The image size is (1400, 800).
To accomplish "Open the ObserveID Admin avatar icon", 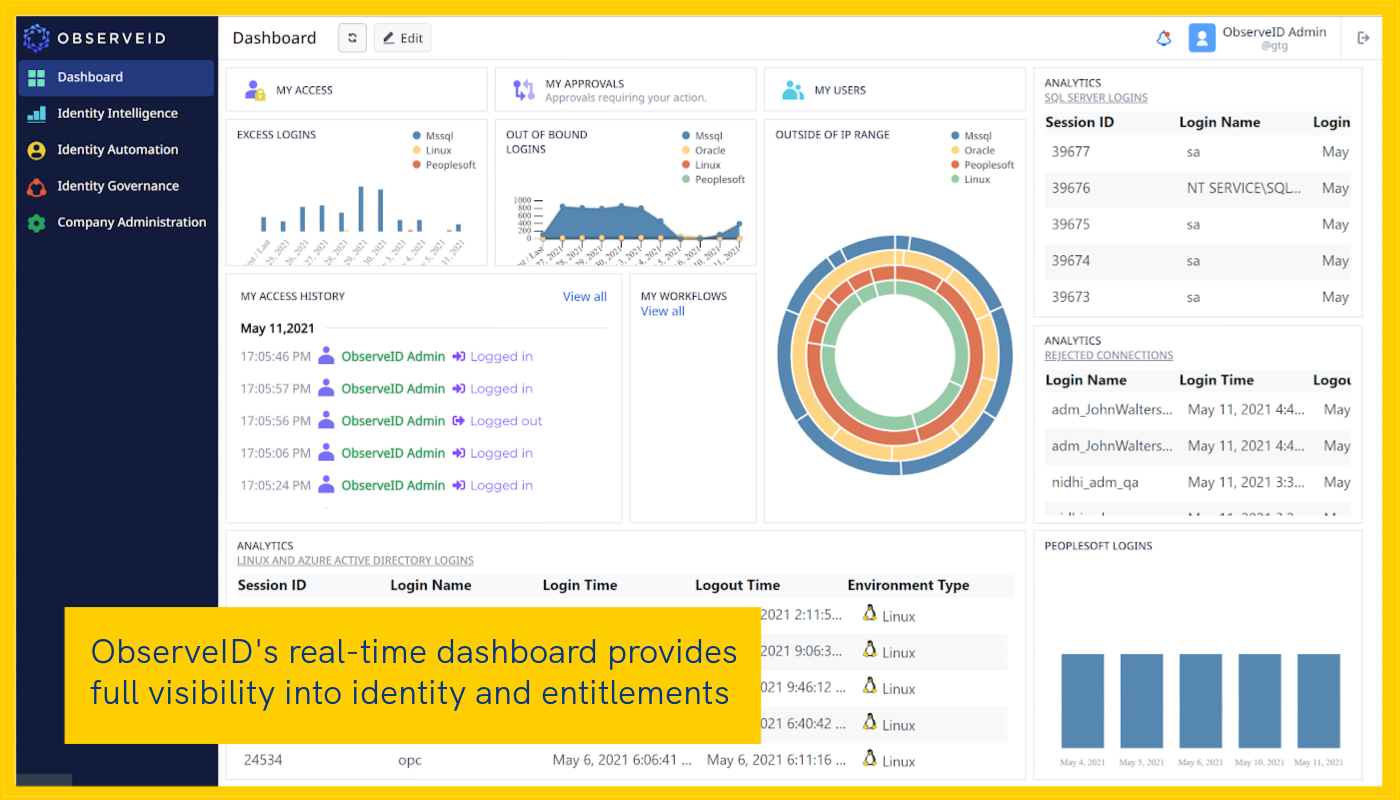I will coord(1202,38).
